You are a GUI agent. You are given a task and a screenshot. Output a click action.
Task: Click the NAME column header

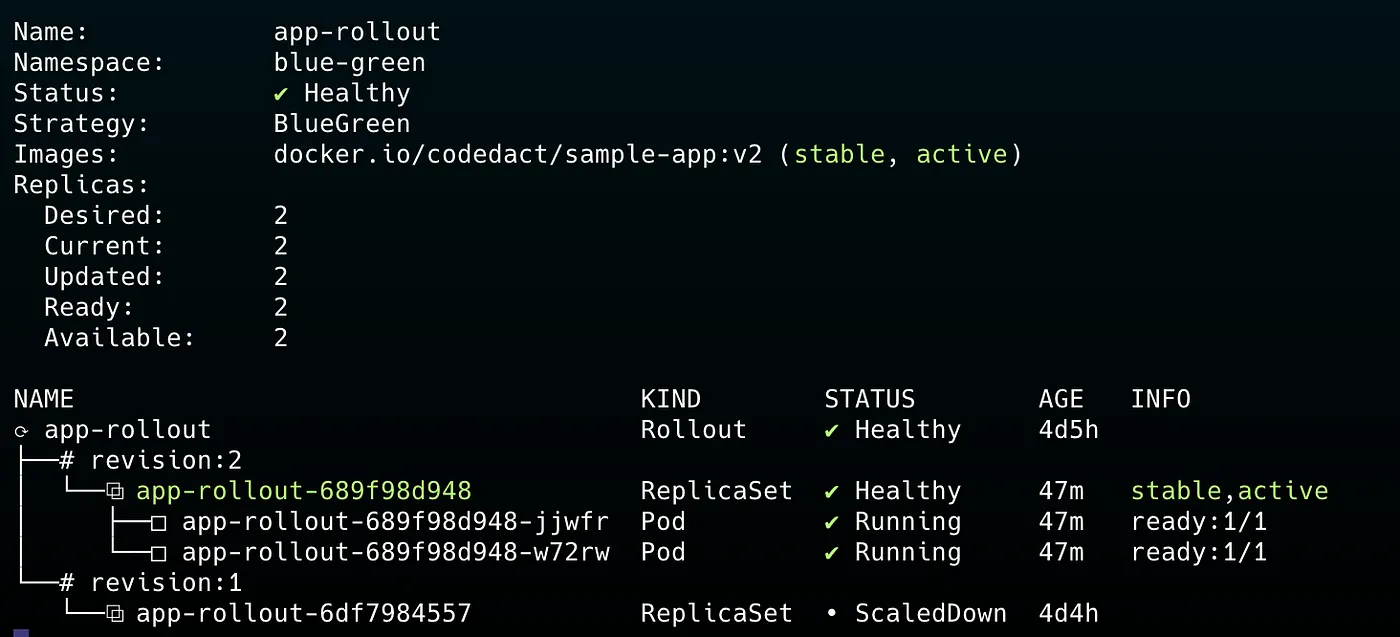coord(44,400)
